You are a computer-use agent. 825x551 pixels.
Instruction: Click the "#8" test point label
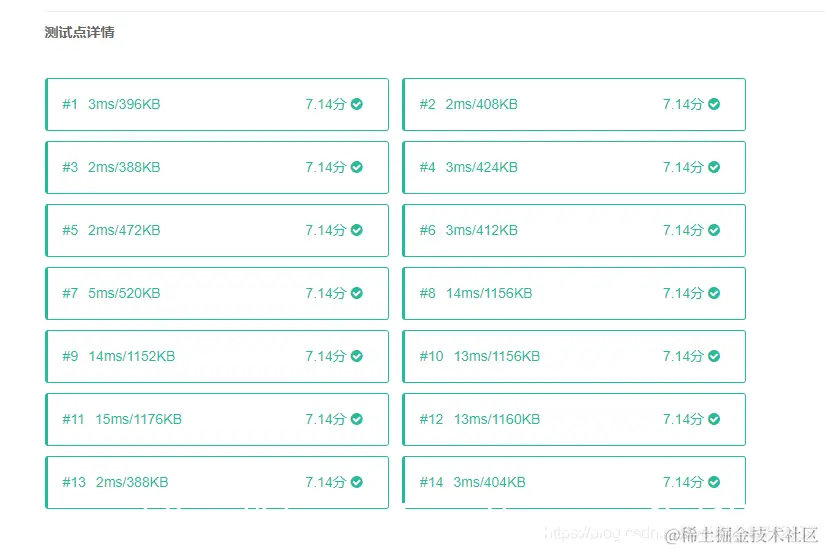tap(427, 293)
